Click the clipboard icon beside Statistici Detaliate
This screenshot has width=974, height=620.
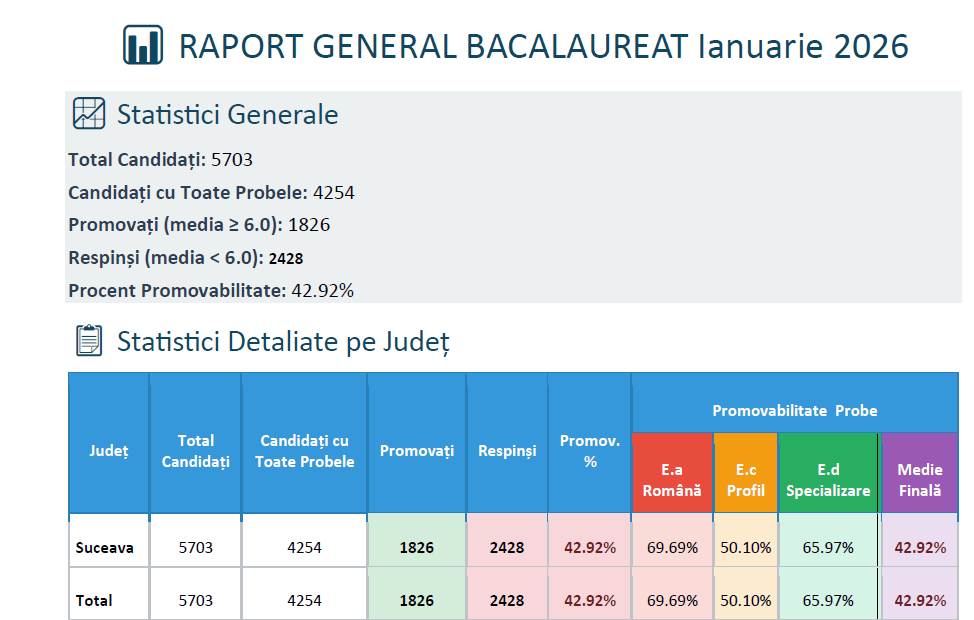coord(89,341)
